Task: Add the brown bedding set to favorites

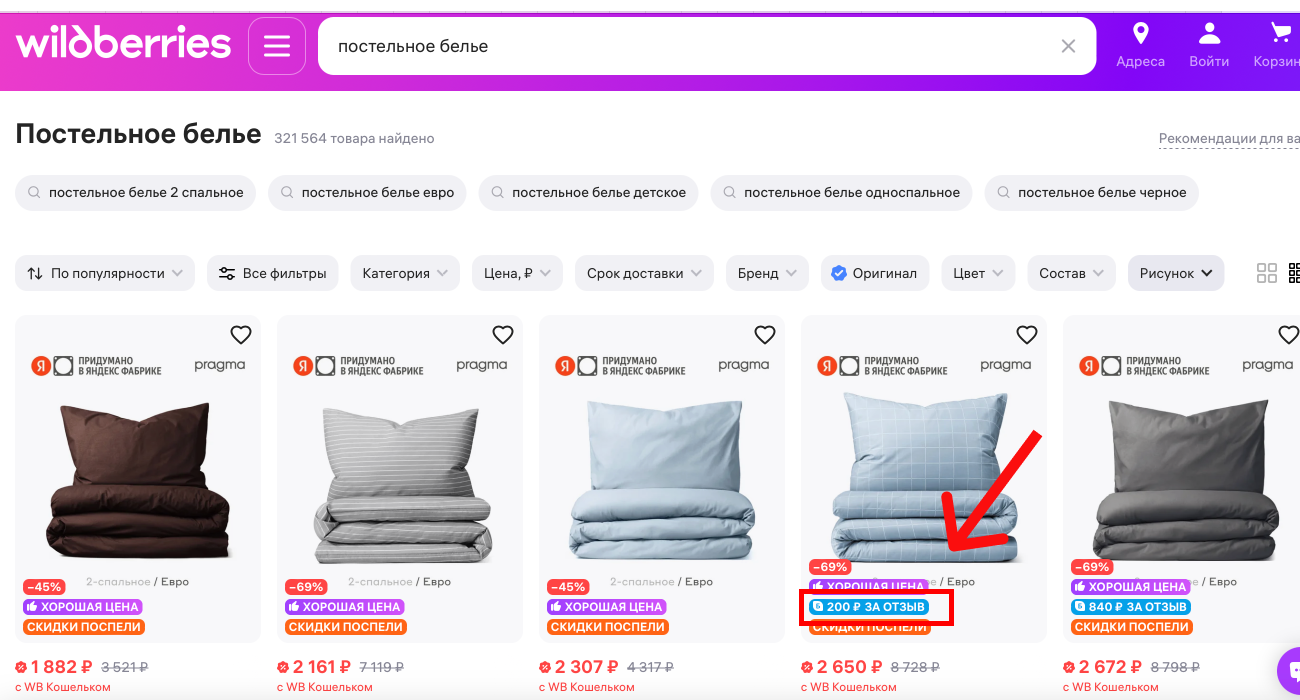Action: [241, 335]
